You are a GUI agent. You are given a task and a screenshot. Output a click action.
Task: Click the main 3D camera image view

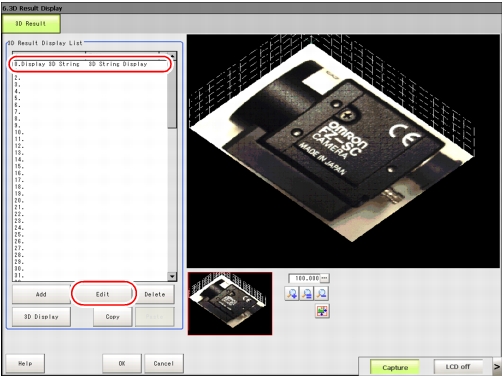[x=343, y=151]
